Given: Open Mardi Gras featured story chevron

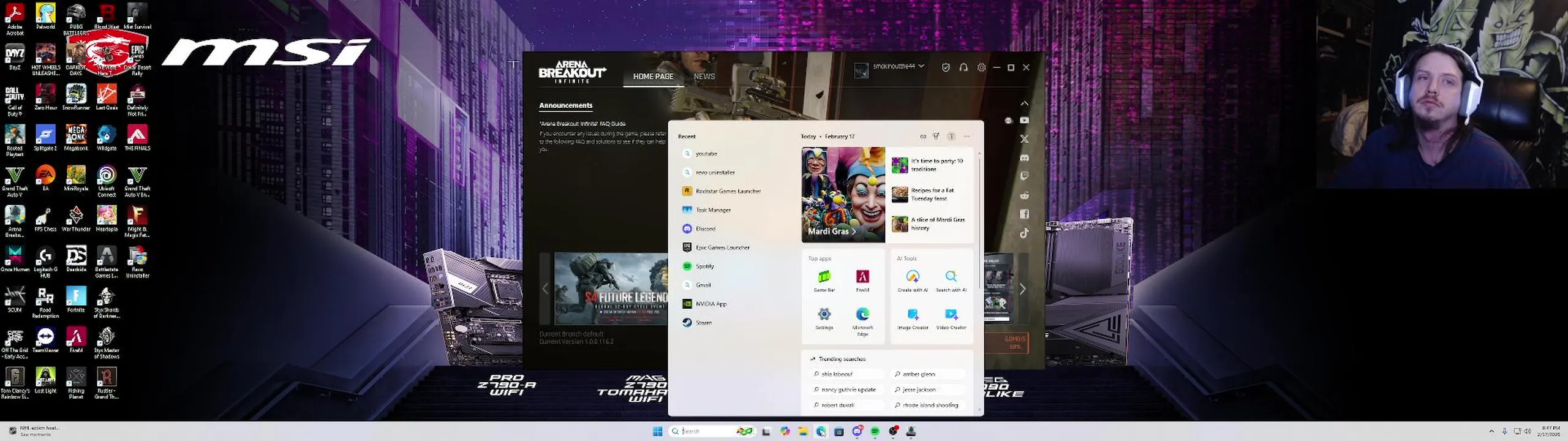Looking at the screenshot, I should 854,232.
